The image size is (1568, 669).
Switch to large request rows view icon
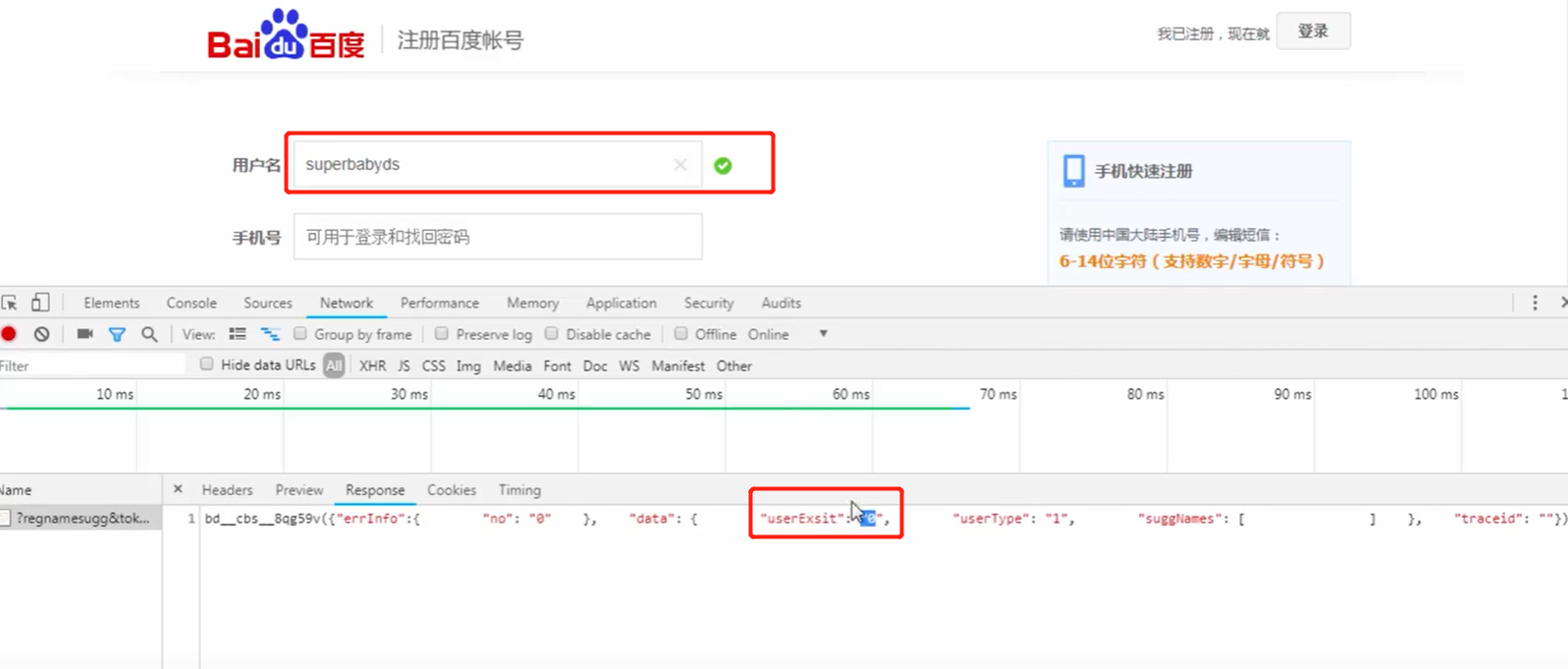pos(238,334)
